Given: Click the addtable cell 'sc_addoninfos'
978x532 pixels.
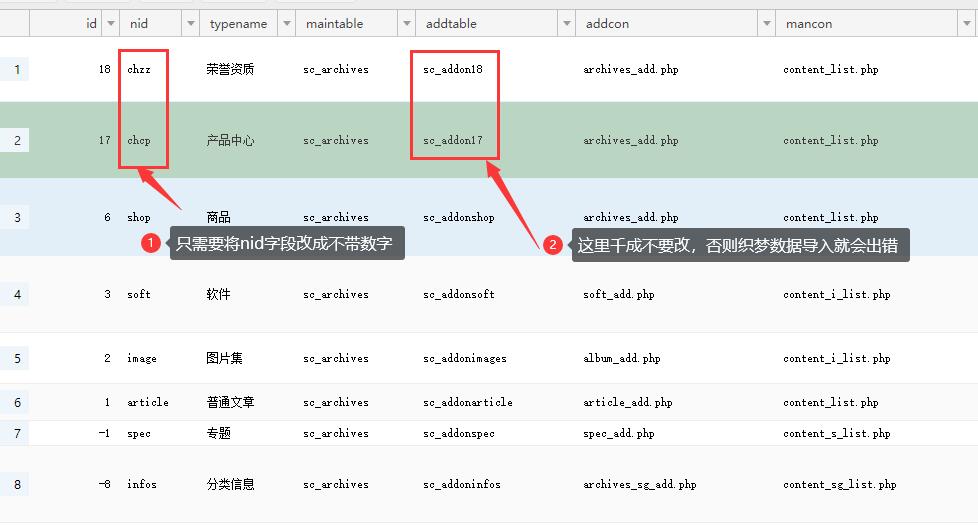Looking at the screenshot, I should 462,485.
